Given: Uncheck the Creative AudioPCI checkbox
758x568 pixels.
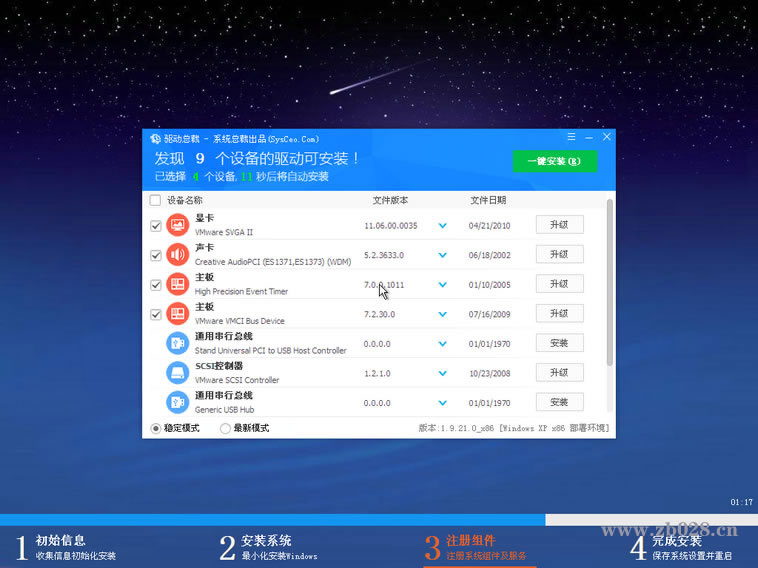Looking at the screenshot, I should click(x=156, y=255).
